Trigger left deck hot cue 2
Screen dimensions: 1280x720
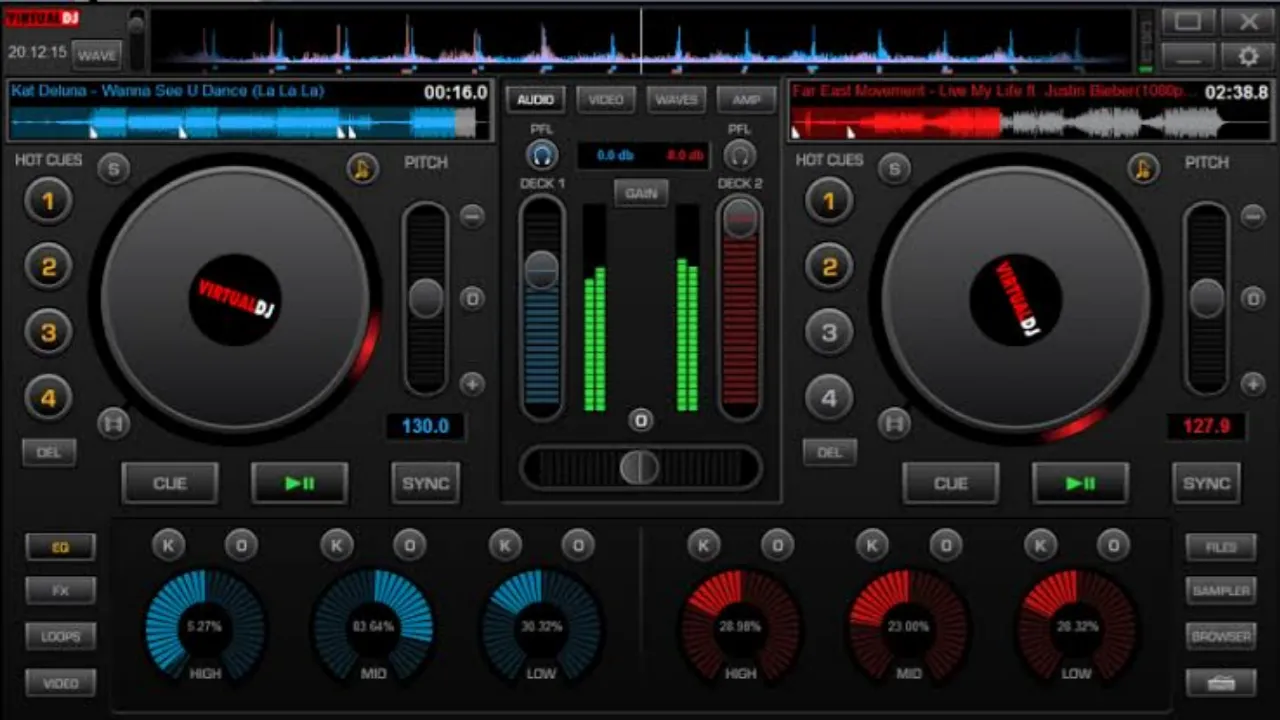(48, 267)
